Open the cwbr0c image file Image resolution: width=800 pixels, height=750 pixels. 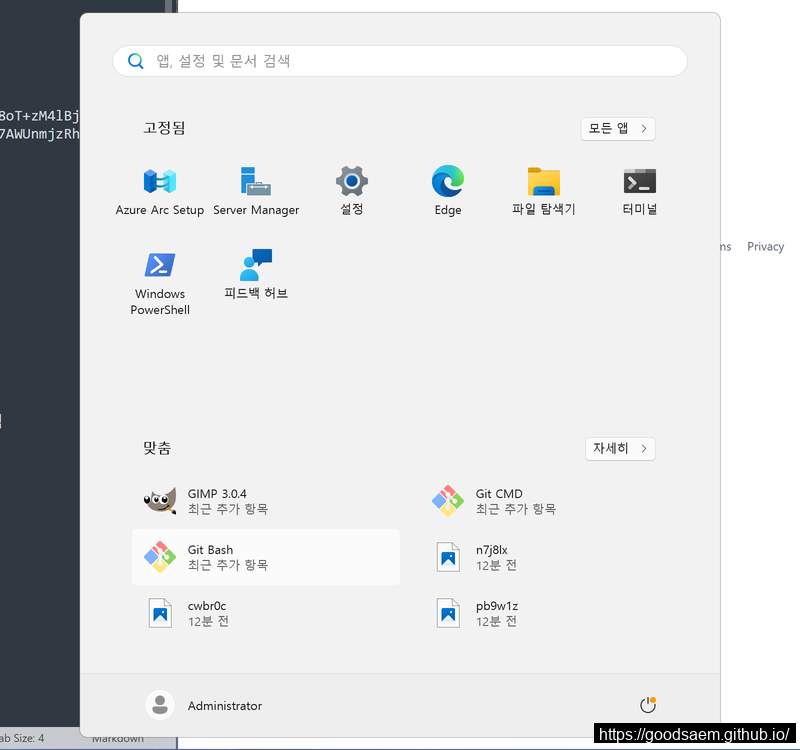click(266, 613)
